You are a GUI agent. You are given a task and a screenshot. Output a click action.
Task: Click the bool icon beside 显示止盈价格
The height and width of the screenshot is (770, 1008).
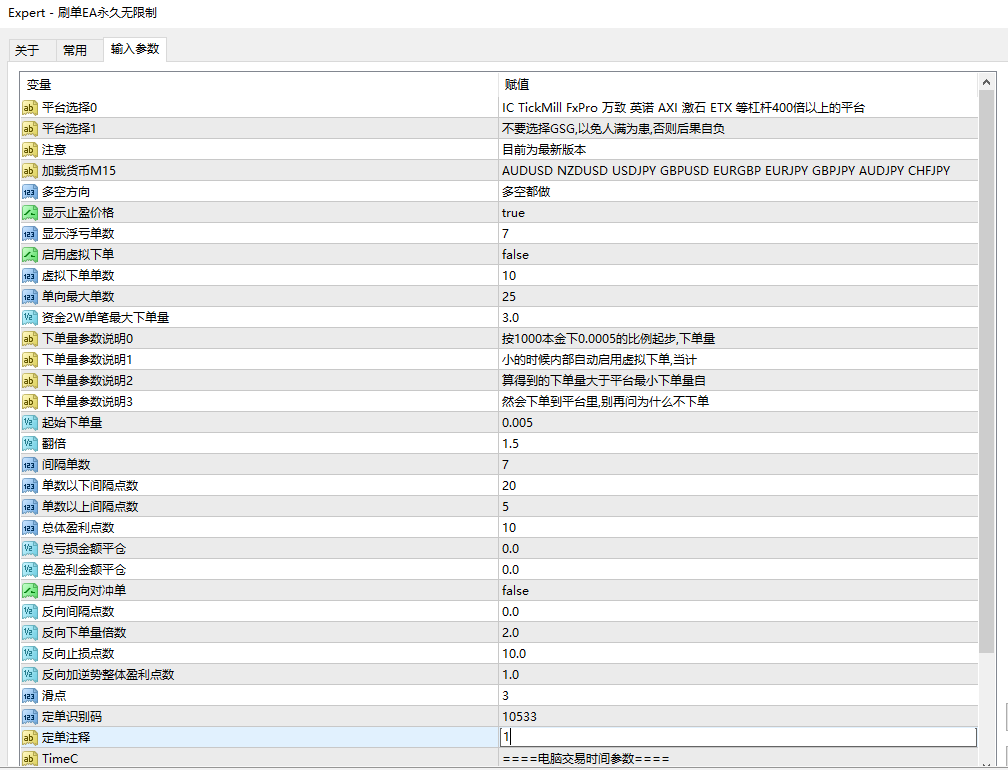[x=30, y=213]
